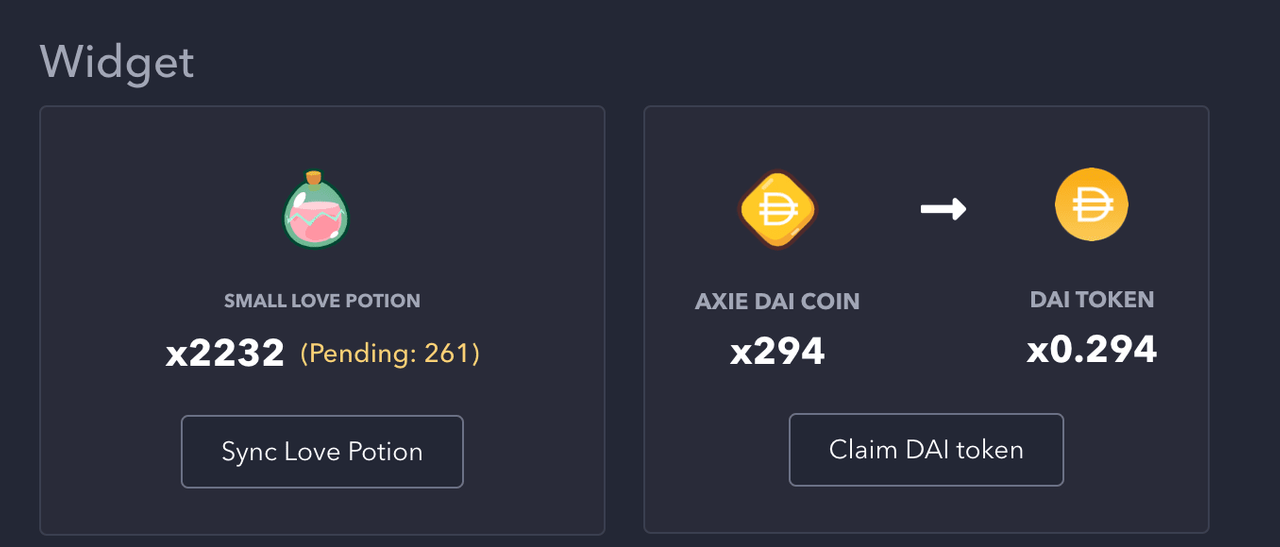1280x547 pixels.
Task: Click the x294 coin amount
Action: pyautogui.click(x=777, y=351)
